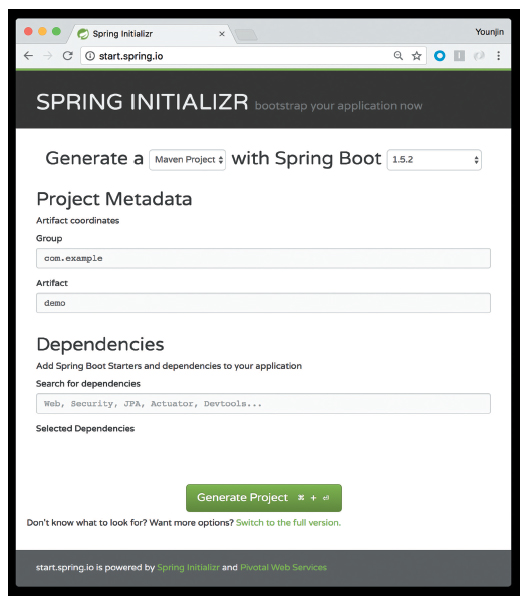Open the Spring Boot 1.5.2 version dropdown
The image size is (528, 607).
click(434, 159)
